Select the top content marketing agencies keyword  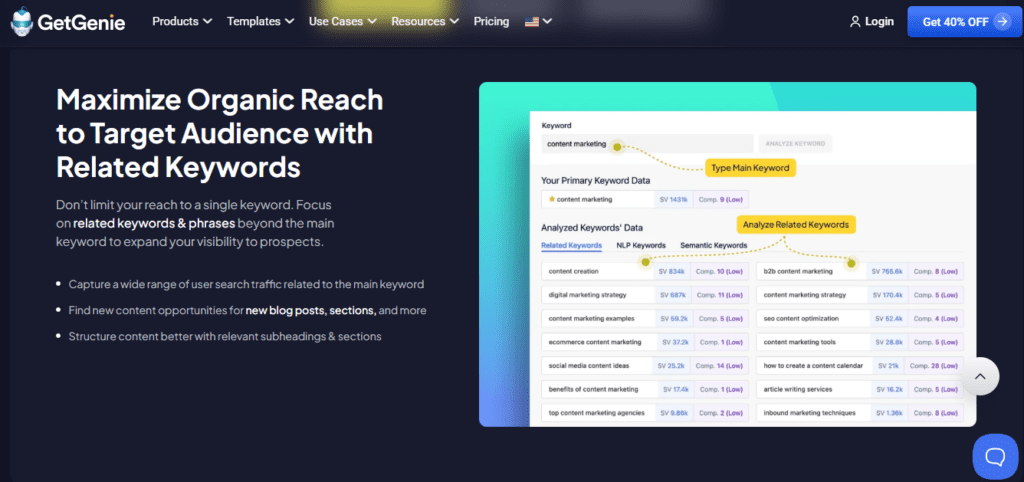(645, 412)
